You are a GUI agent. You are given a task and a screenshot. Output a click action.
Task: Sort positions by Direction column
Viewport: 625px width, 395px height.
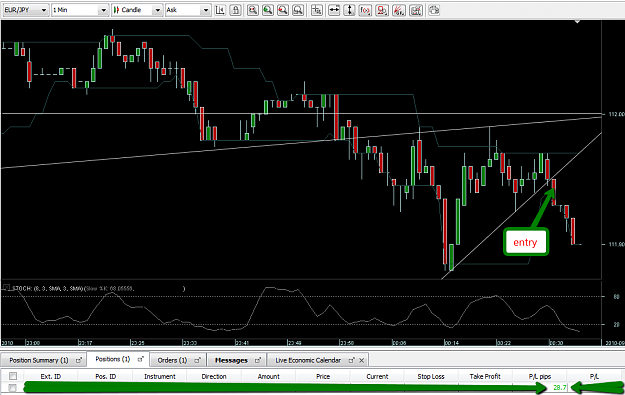214,376
